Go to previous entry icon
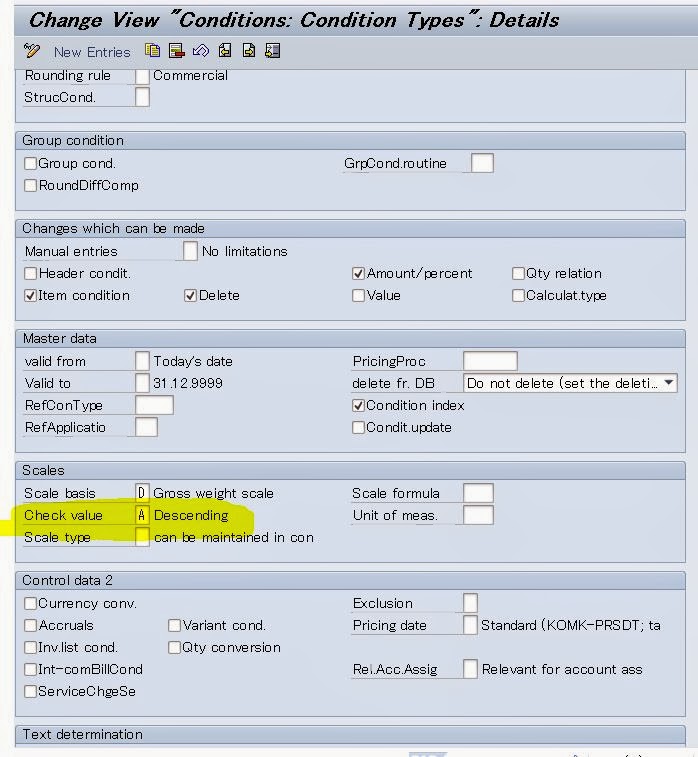Viewport: 698px width, 757px height. point(225,50)
